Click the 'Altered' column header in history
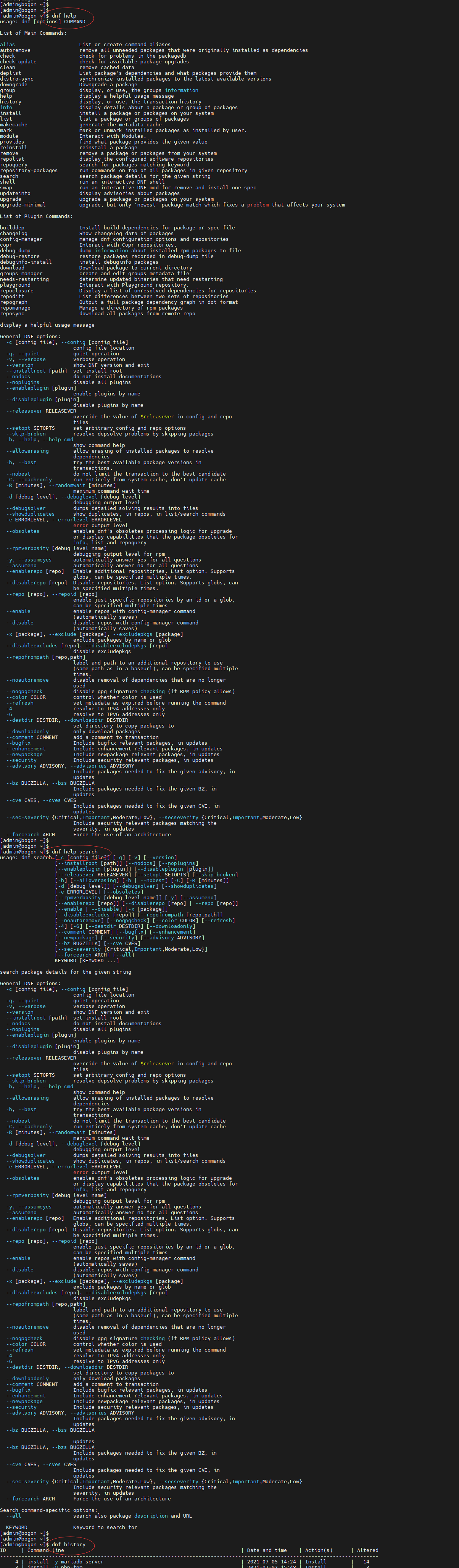Image resolution: width=459 pixels, height=1568 pixels. point(367,1550)
